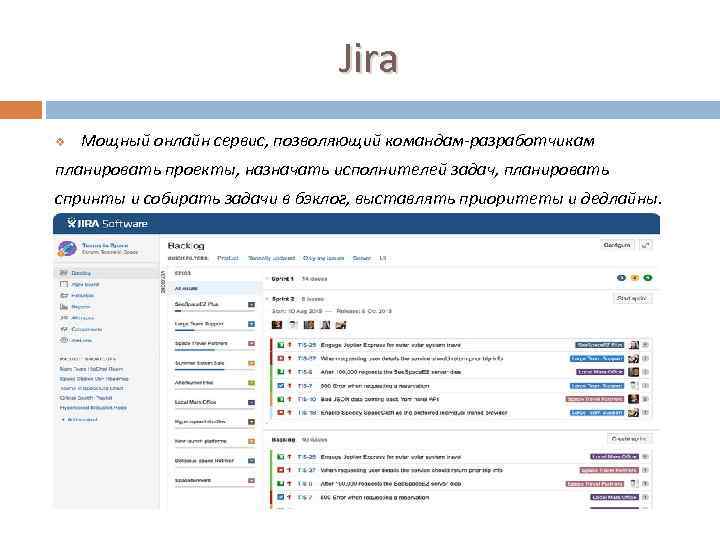Select SeeSpaceEZ Plus epic in Epics panel
This screenshot has height=540, width=720.
tap(197, 304)
